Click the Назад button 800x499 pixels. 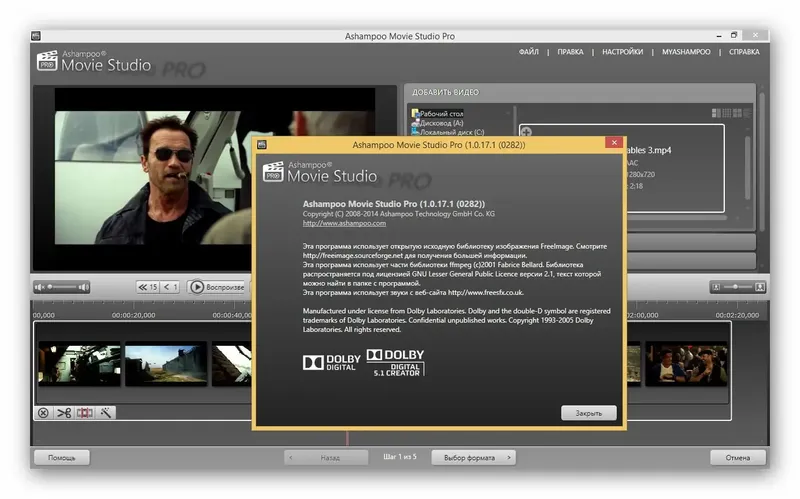point(326,458)
